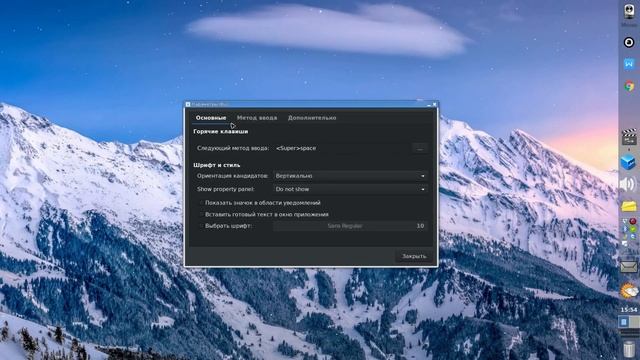Click the system tray icons cluster
The width and height of the screenshot is (640, 360).
tap(629, 232)
